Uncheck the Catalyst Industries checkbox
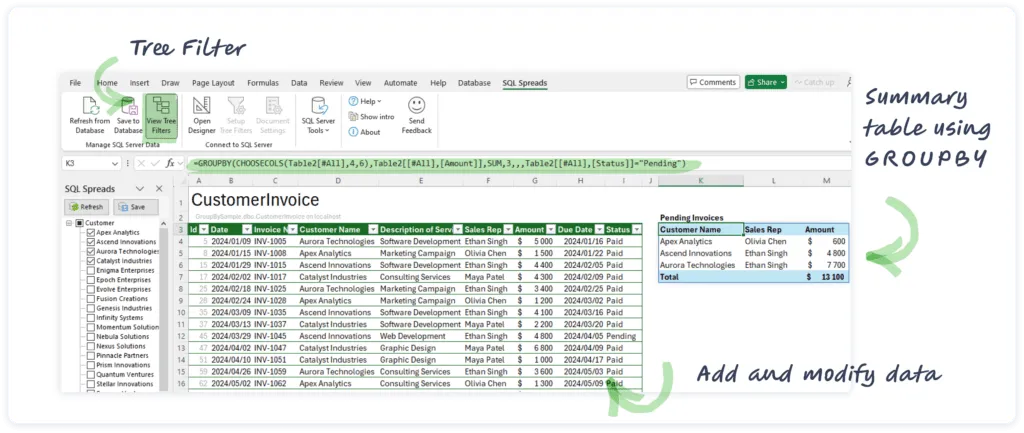 tap(91, 261)
